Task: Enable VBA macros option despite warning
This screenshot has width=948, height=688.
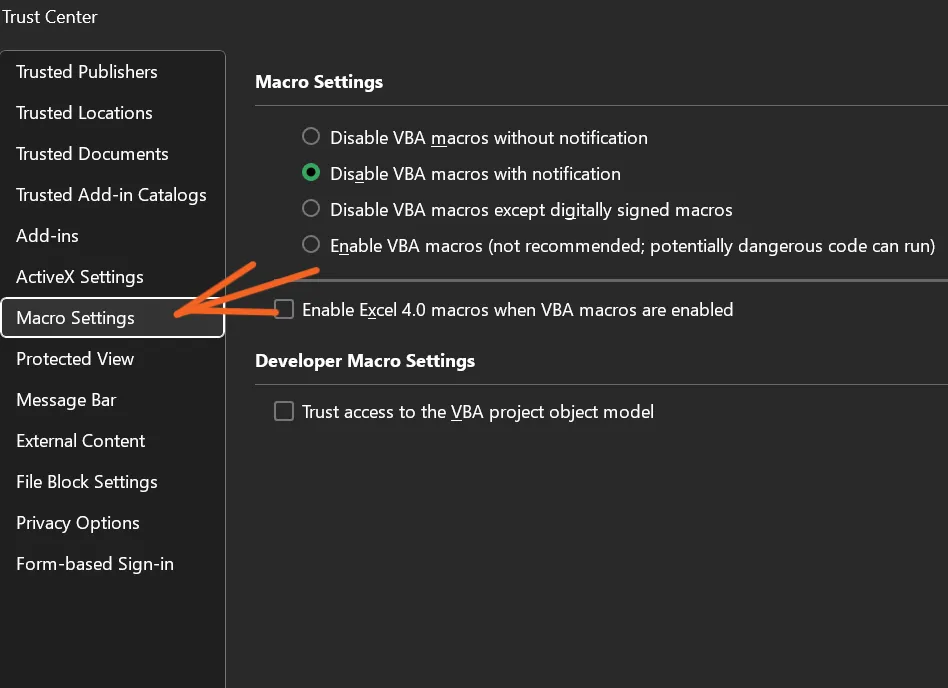Action: click(x=310, y=245)
